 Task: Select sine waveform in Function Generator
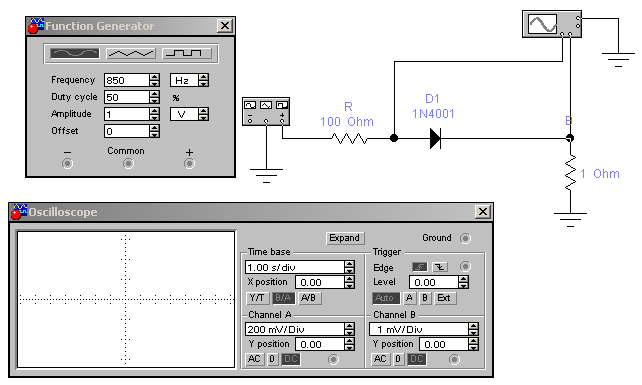click(75, 53)
